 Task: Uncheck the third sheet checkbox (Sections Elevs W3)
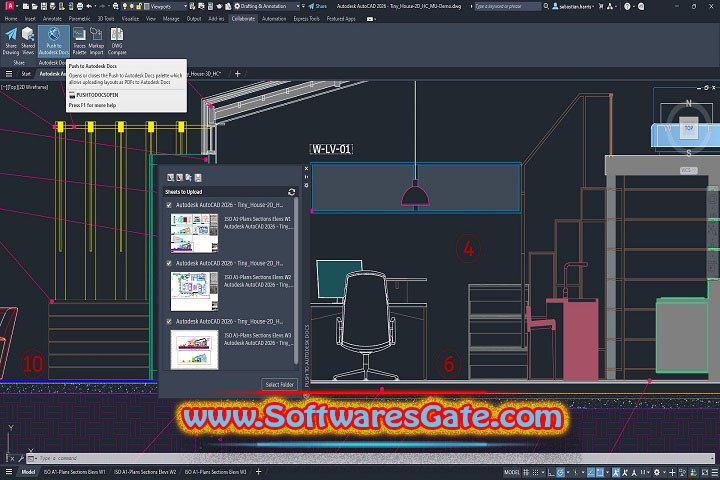click(x=169, y=322)
